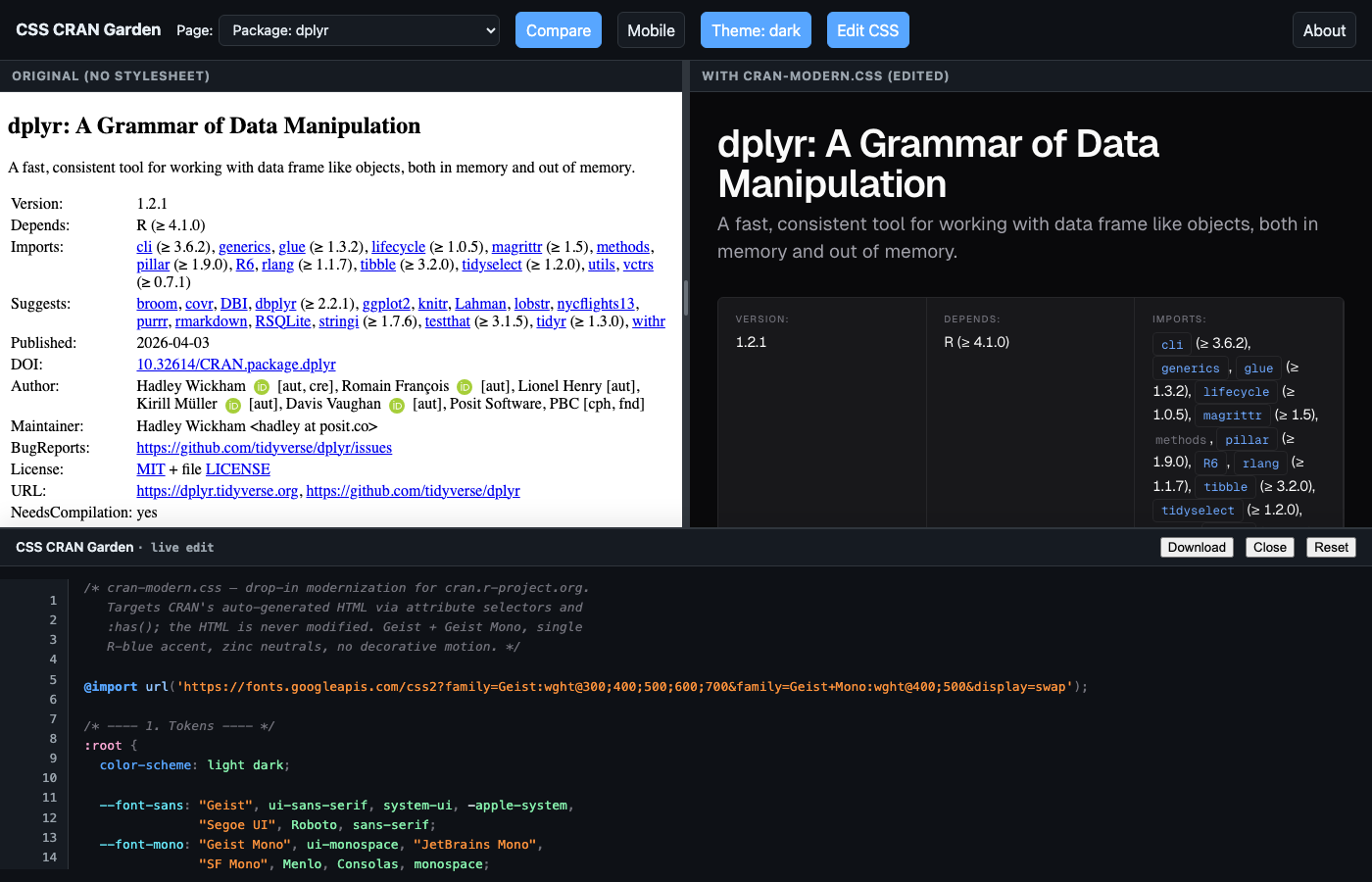1372x882 pixels.
Task: Click the --font-mono declaration line
Action: [321, 845]
